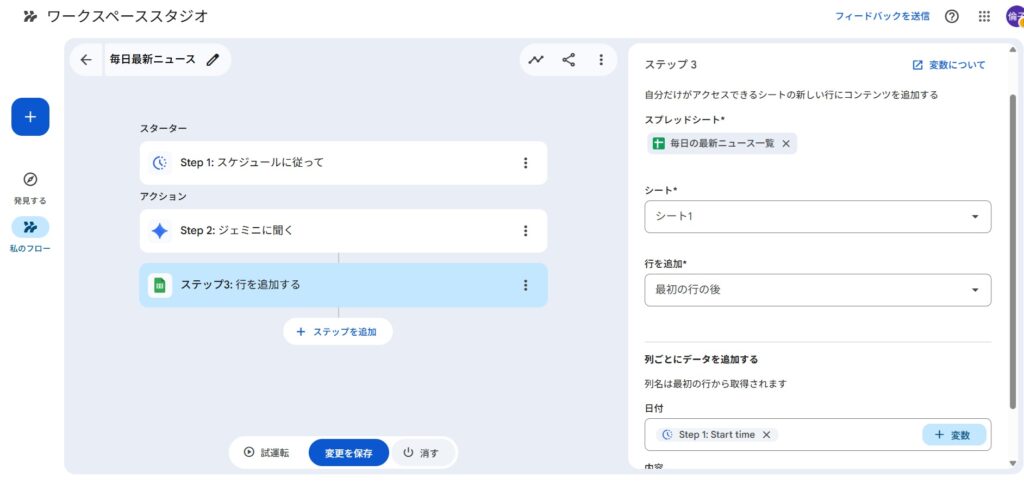Click the 変数 button in 日付 field
Screen dimensions: 1024x490
click(953, 435)
